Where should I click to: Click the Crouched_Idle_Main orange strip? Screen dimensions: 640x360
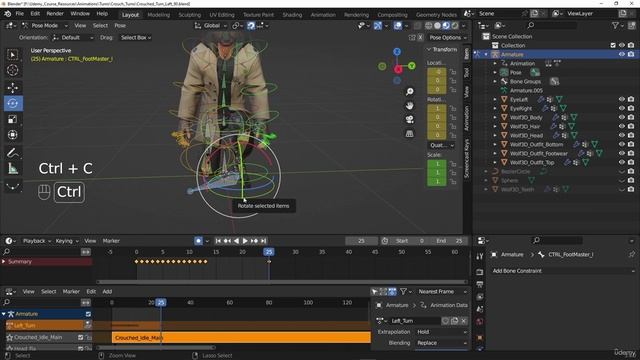(241, 338)
